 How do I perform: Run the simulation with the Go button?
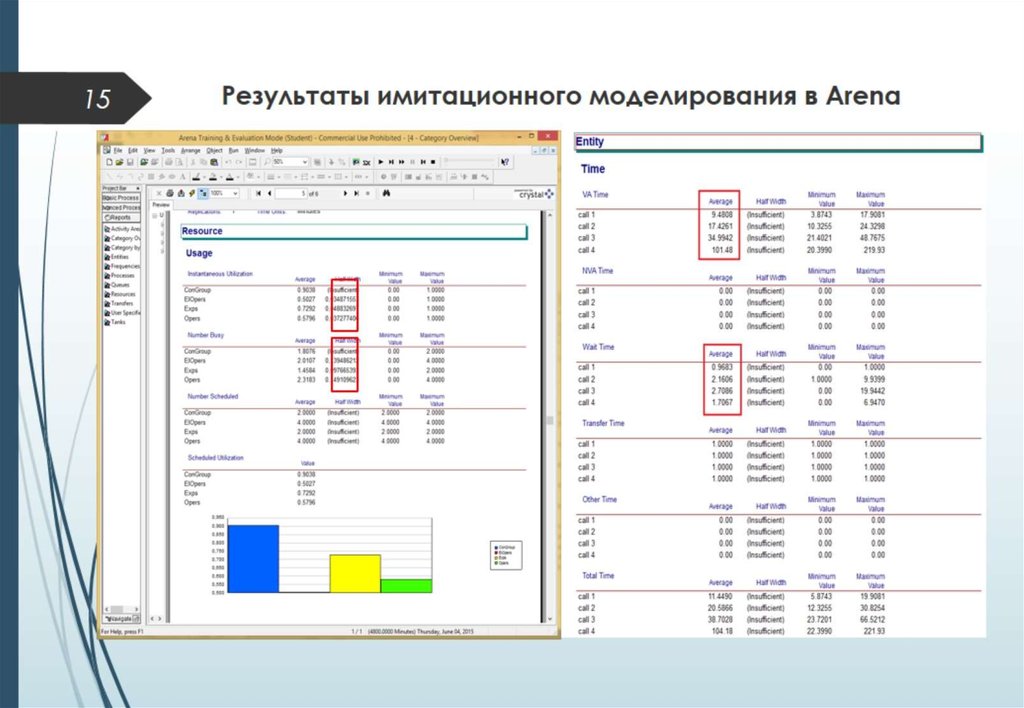tap(380, 162)
